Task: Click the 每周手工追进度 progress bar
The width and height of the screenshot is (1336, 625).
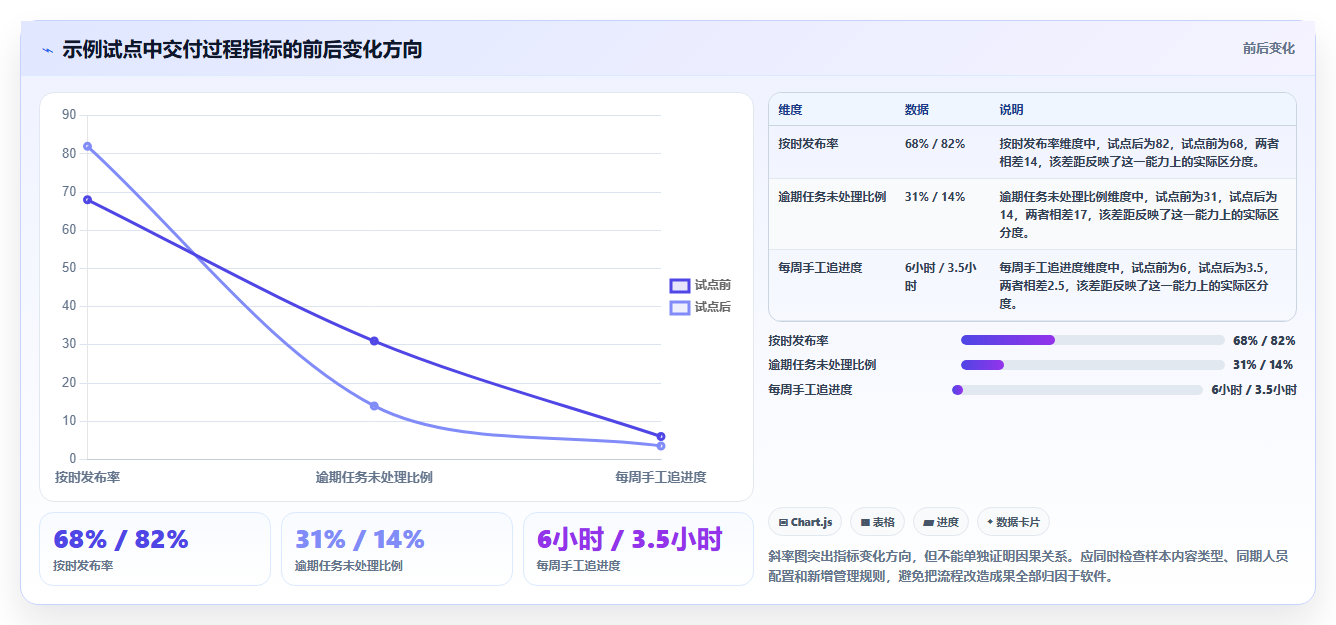Action: (1077, 390)
